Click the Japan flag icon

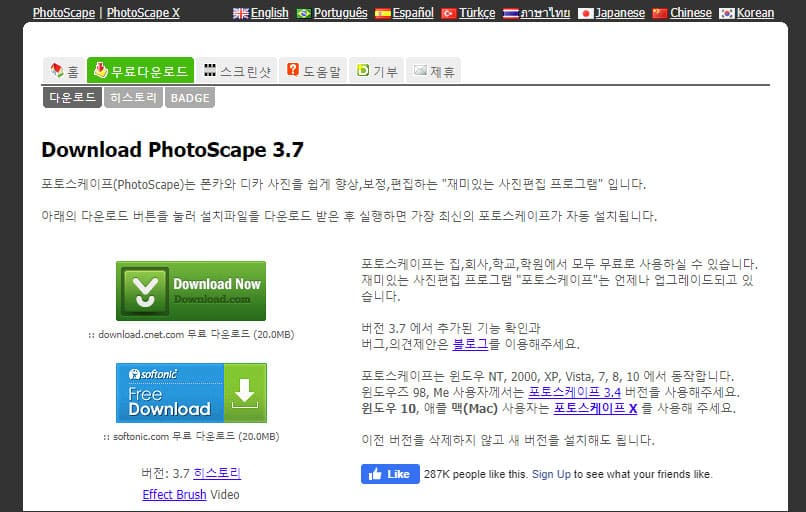point(585,13)
